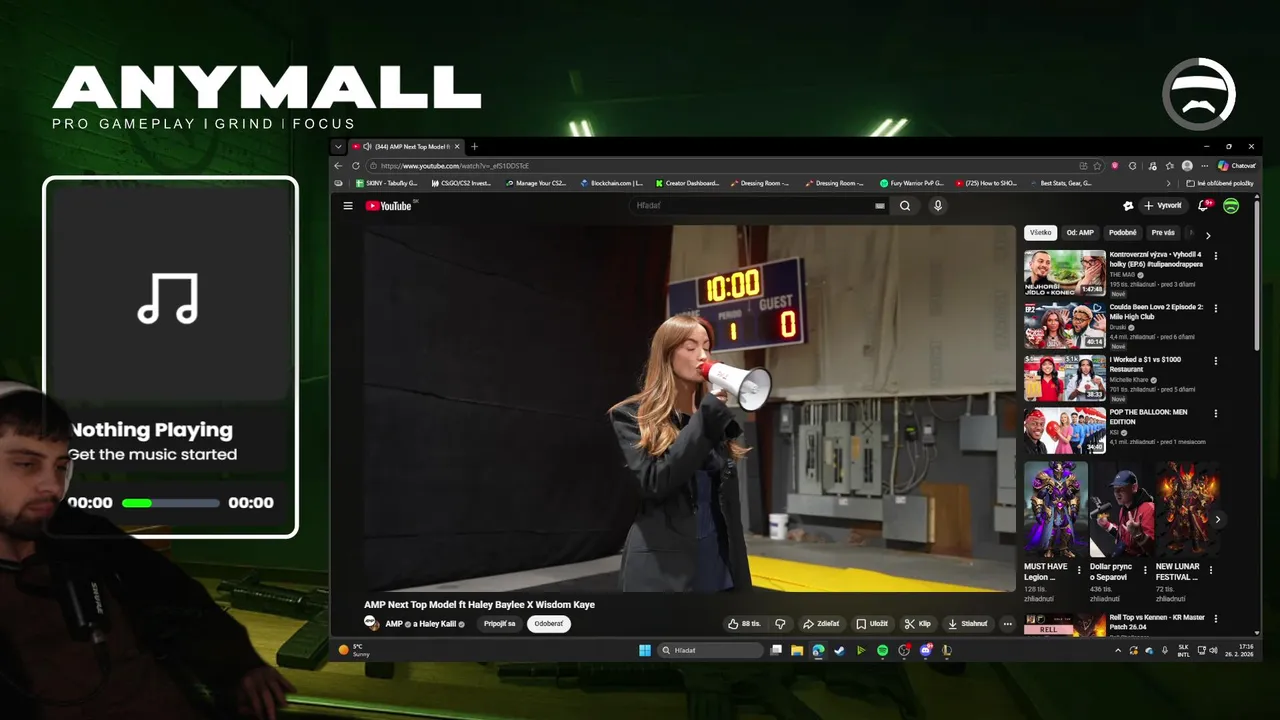Image resolution: width=1280 pixels, height=720 pixels.
Task: Click the Uložiť save button
Action: coord(872,624)
